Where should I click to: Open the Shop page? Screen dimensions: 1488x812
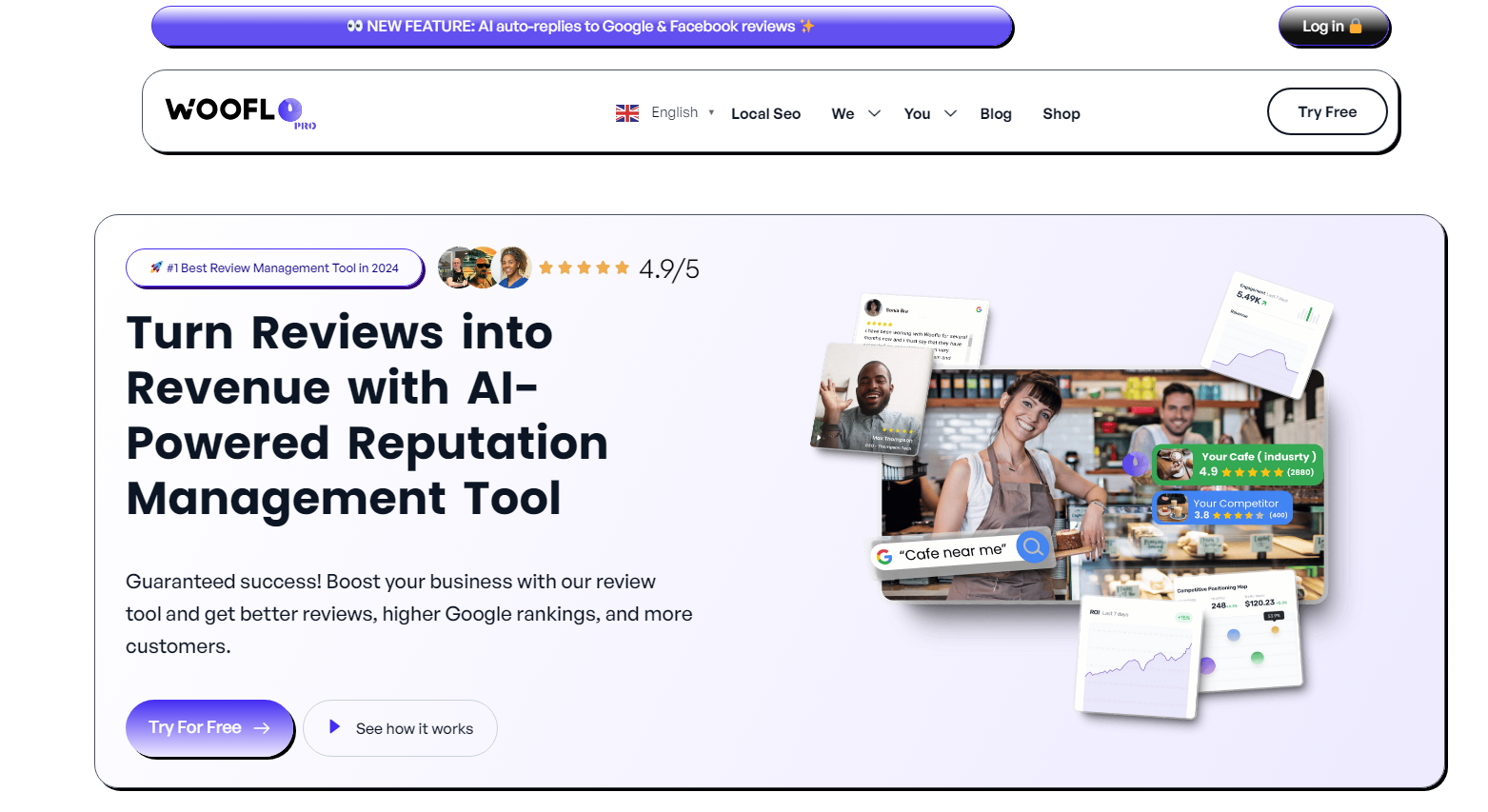click(x=1061, y=113)
